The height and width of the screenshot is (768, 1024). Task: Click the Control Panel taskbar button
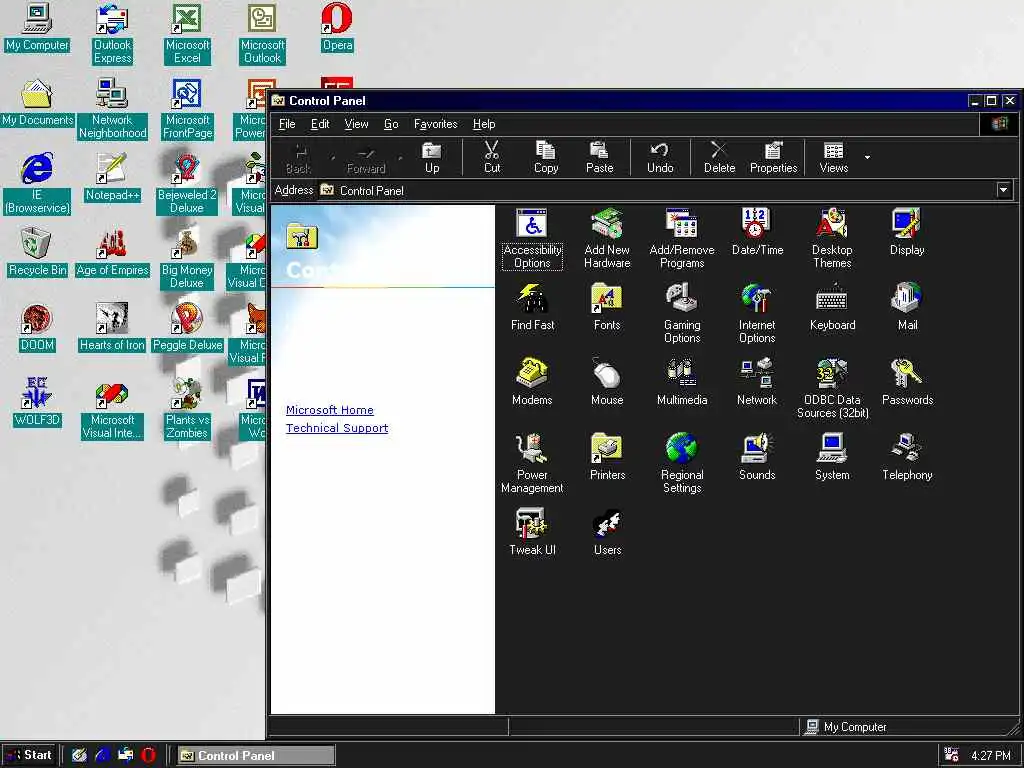(x=256, y=755)
